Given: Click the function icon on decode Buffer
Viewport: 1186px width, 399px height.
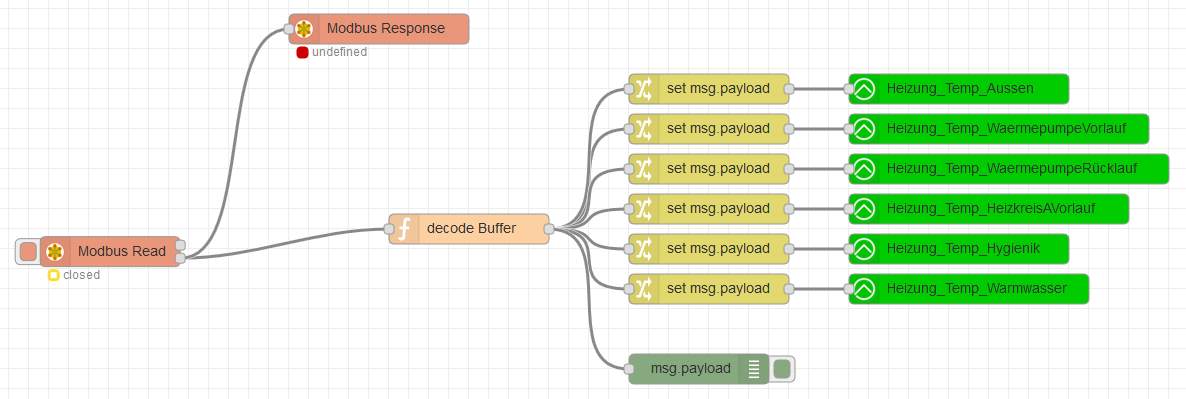Looking at the screenshot, I should [404, 228].
